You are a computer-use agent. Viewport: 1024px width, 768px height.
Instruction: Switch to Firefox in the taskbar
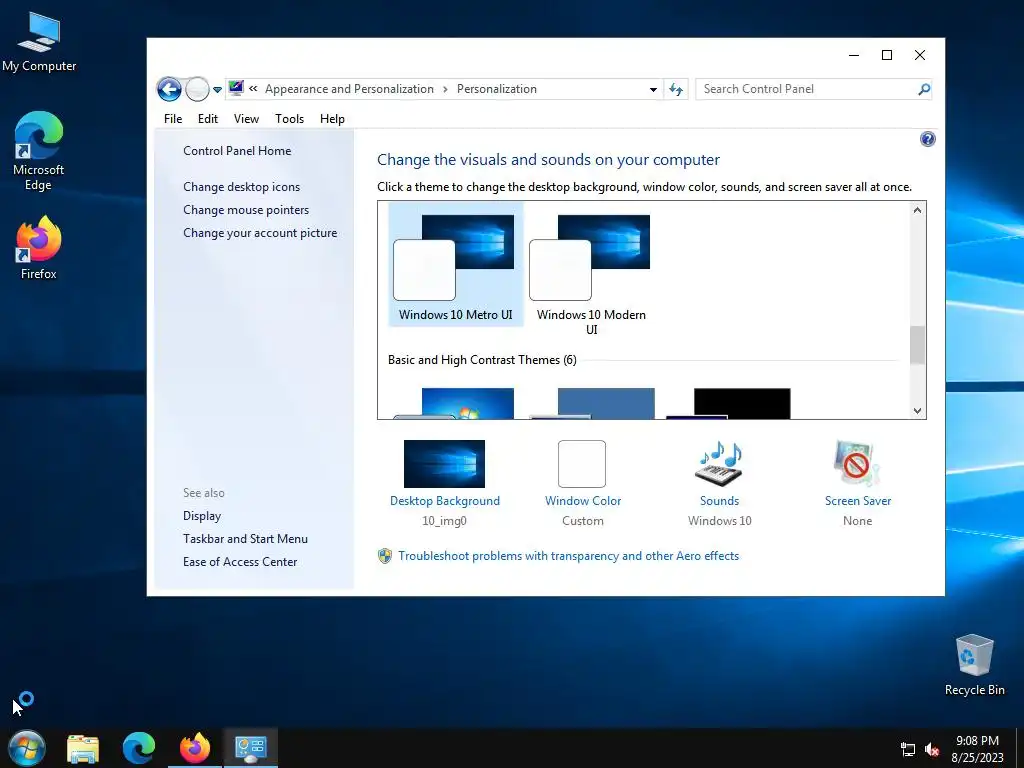(195, 748)
